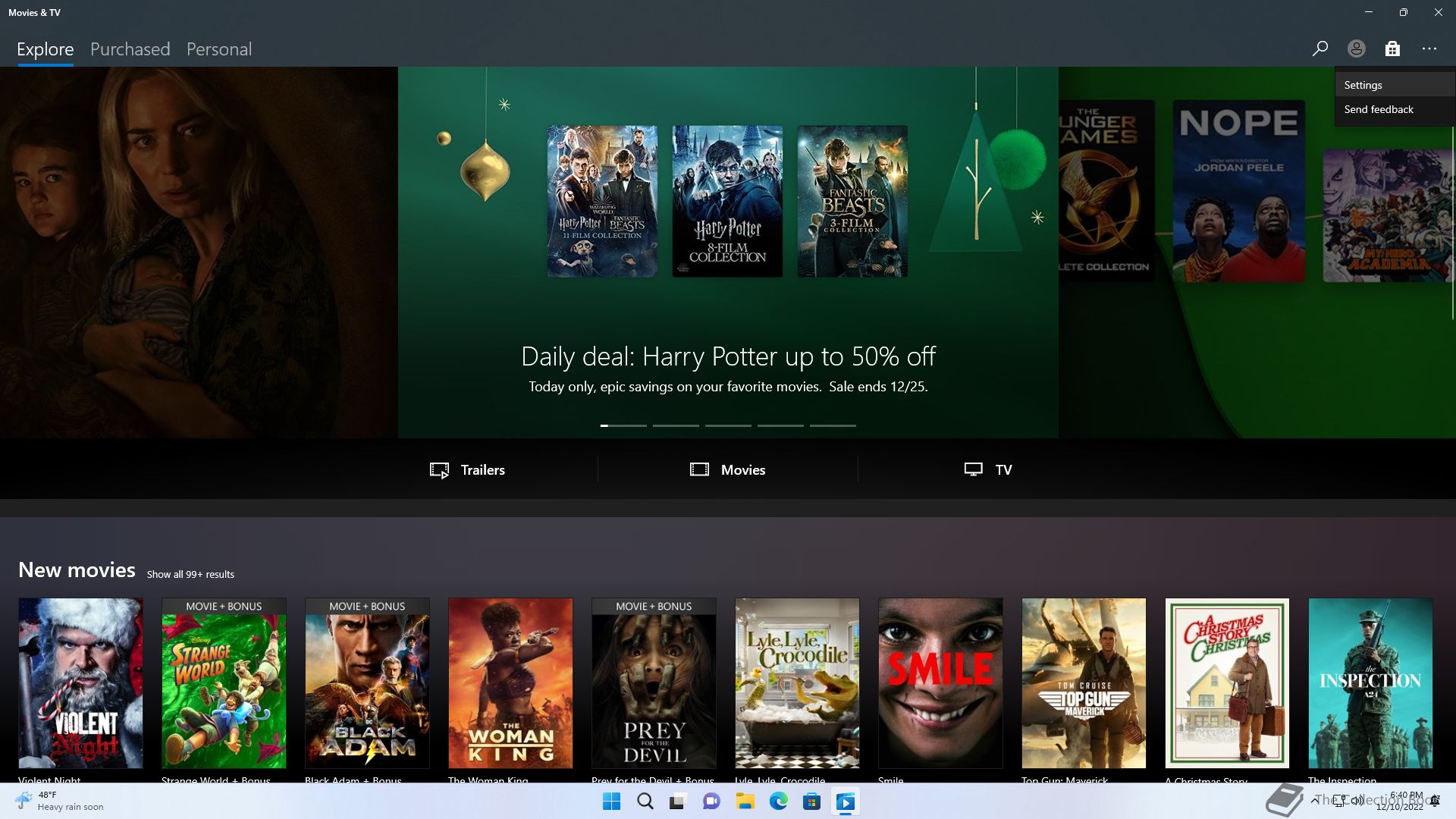Open Lyle, Lyle, Crocodile poster
Screen dimensions: 1456x819
pos(797,683)
